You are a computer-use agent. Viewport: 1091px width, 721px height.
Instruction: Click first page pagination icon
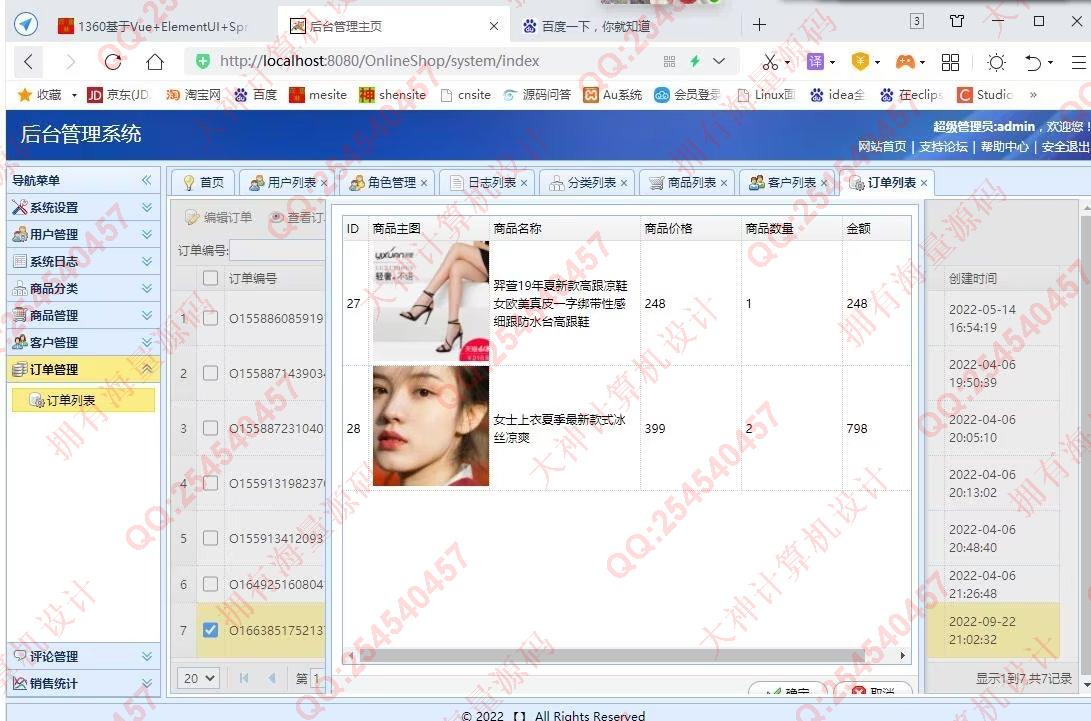[x=244, y=678]
